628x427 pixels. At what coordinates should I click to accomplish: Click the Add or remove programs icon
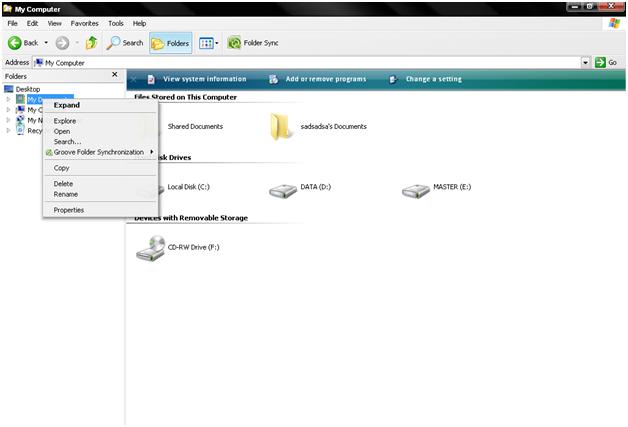(x=273, y=79)
